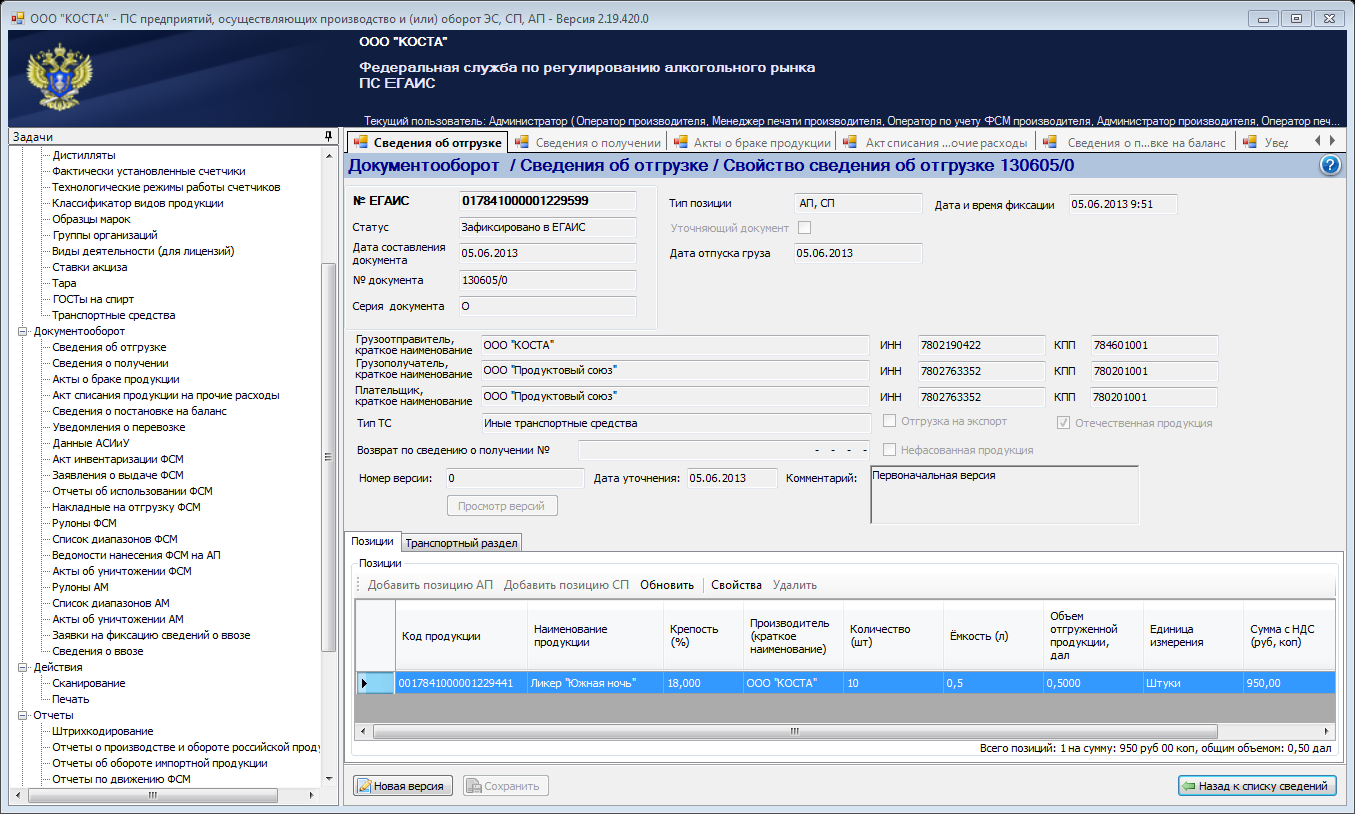Switch to the Акты о браке продукции document tab
Image resolution: width=1355 pixels, height=814 pixels.
752,142
